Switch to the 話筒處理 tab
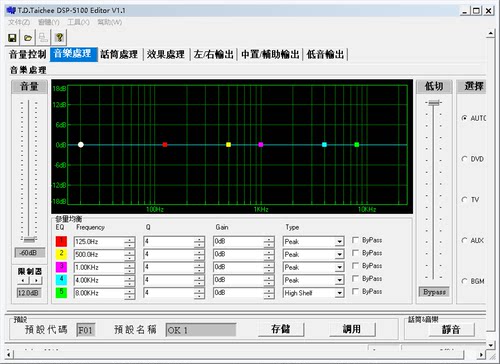 119,54
